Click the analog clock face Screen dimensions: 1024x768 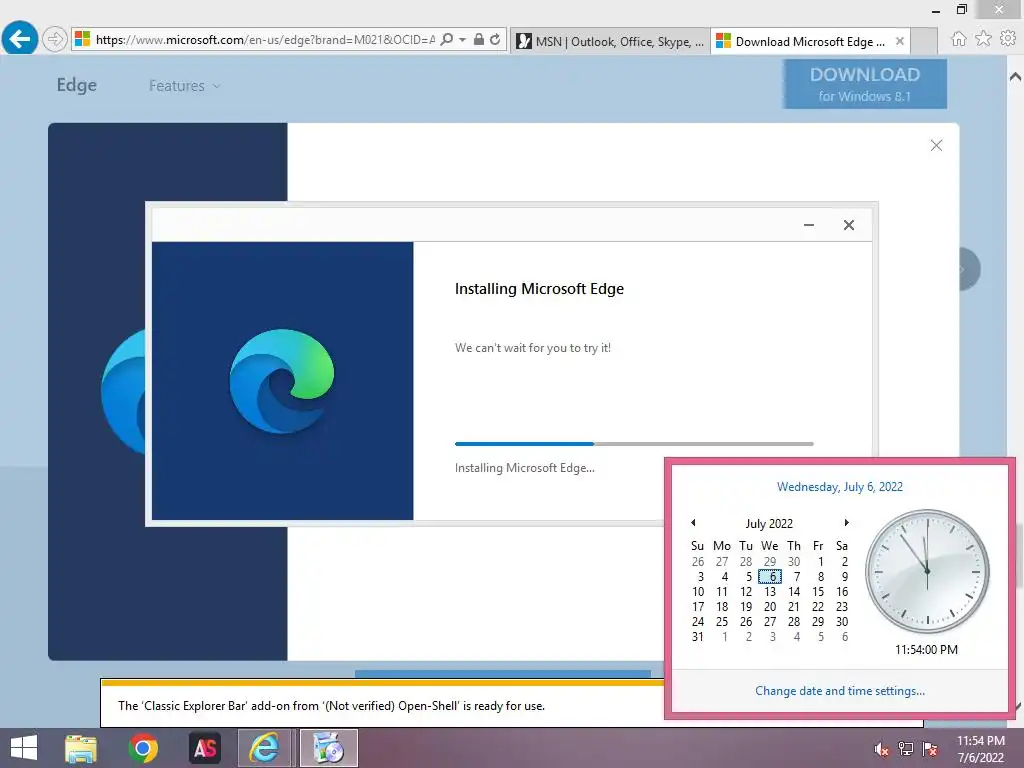click(x=927, y=571)
